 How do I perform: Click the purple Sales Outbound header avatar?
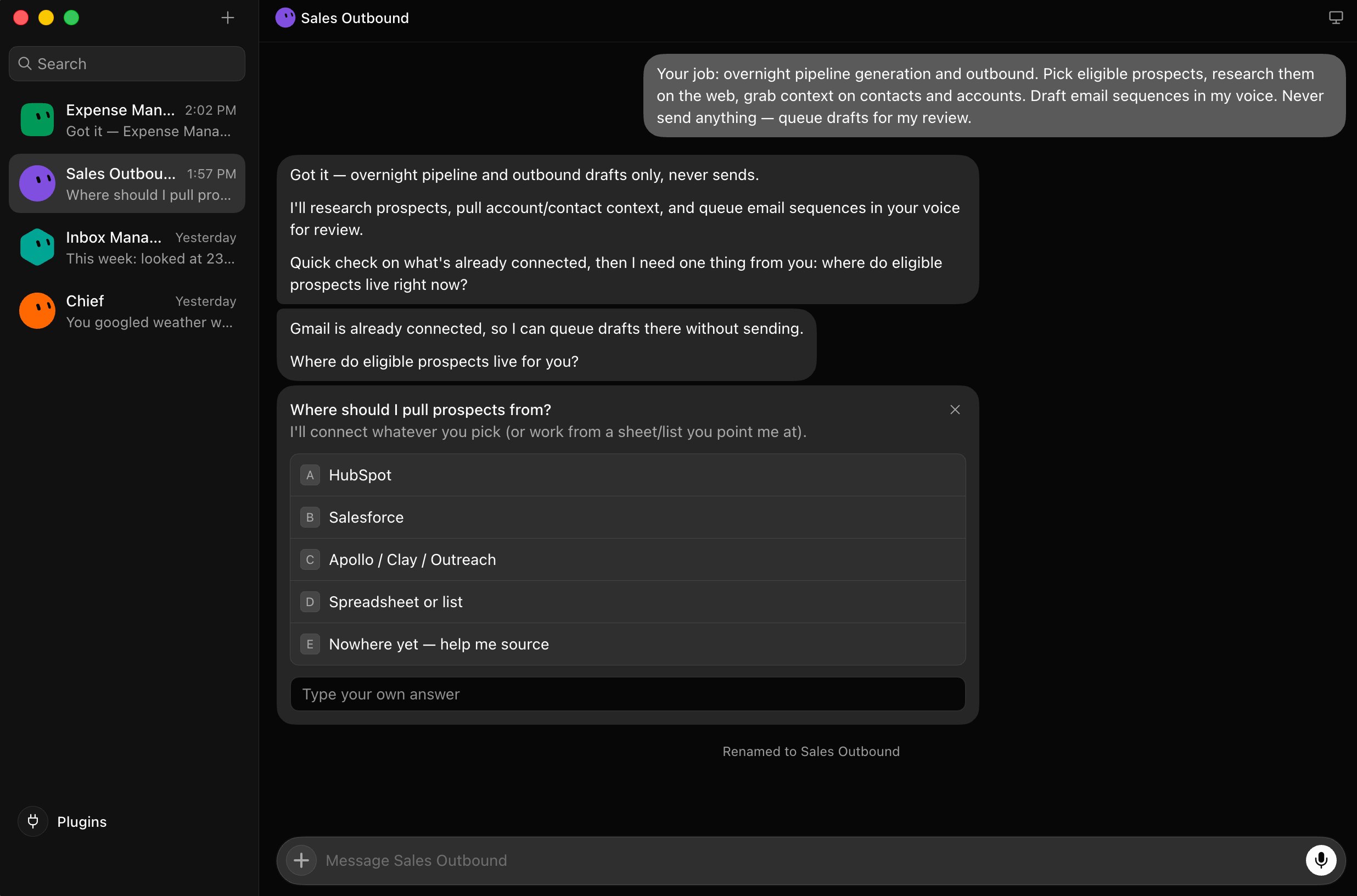(285, 18)
